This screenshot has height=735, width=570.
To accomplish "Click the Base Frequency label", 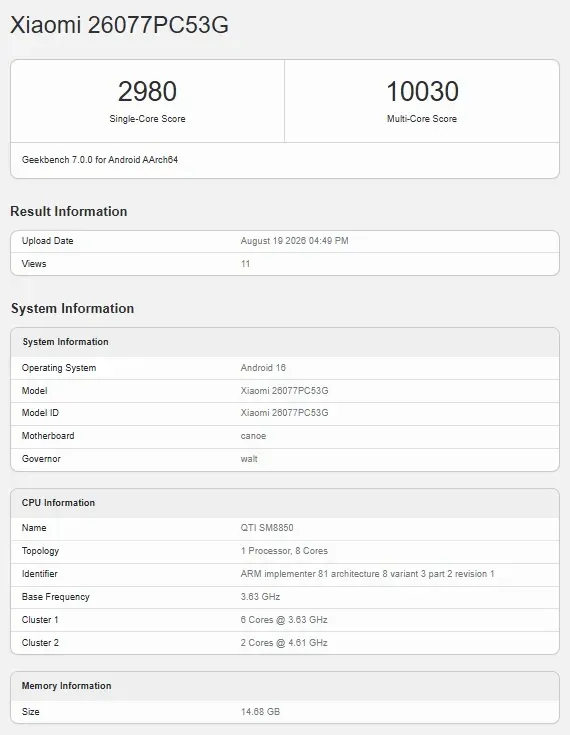I will tap(55, 597).
